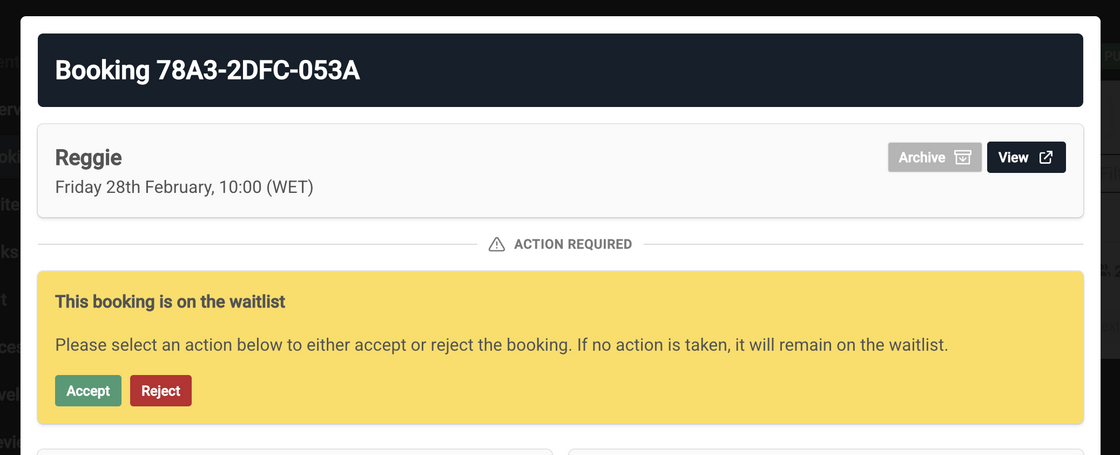Reject the waitlisted booking
This screenshot has width=1120, height=455.
point(160,391)
